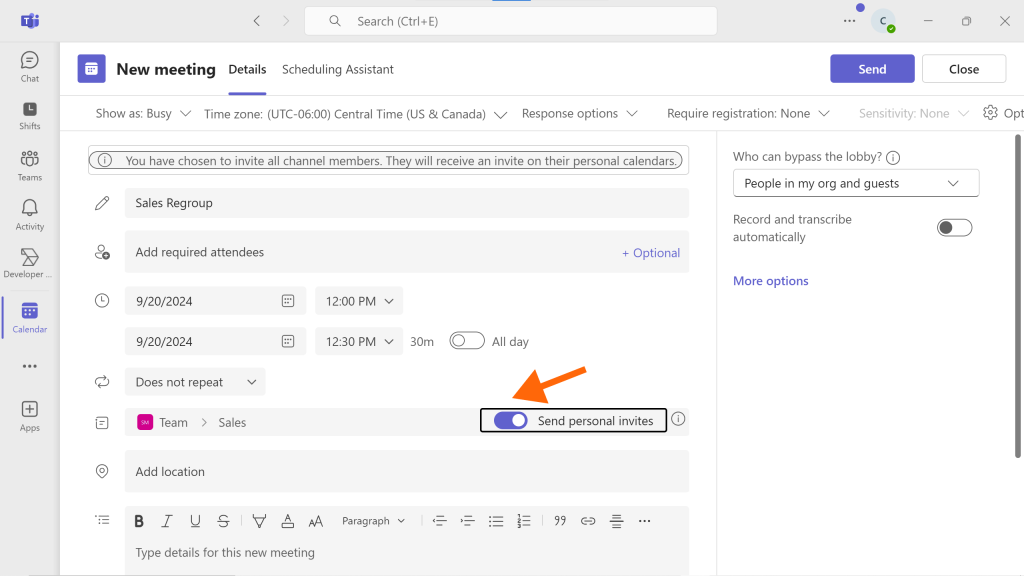Open the Show as: Busy dropdown
This screenshot has height=576, width=1024.
coord(143,114)
